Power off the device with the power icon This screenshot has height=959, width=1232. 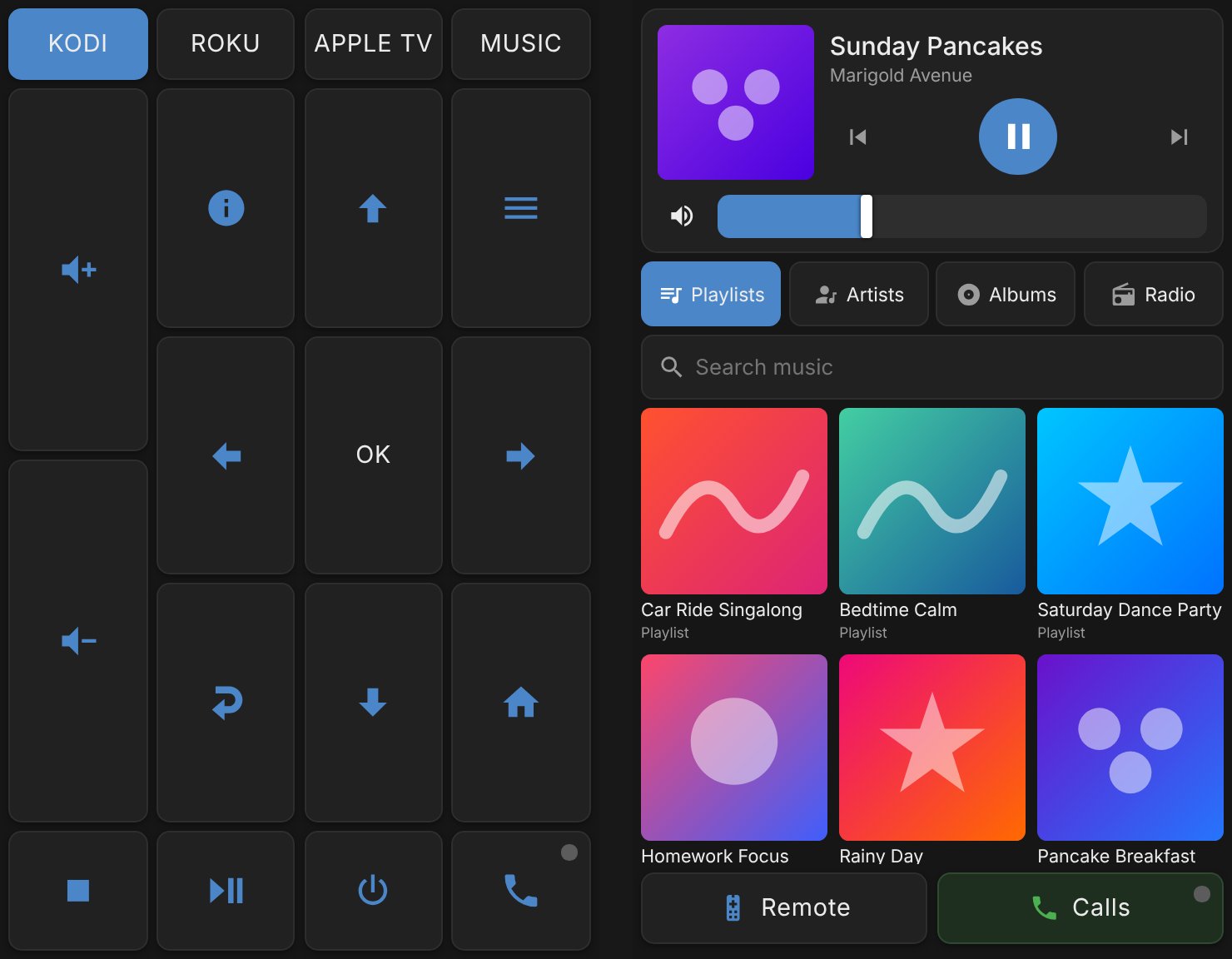click(373, 891)
